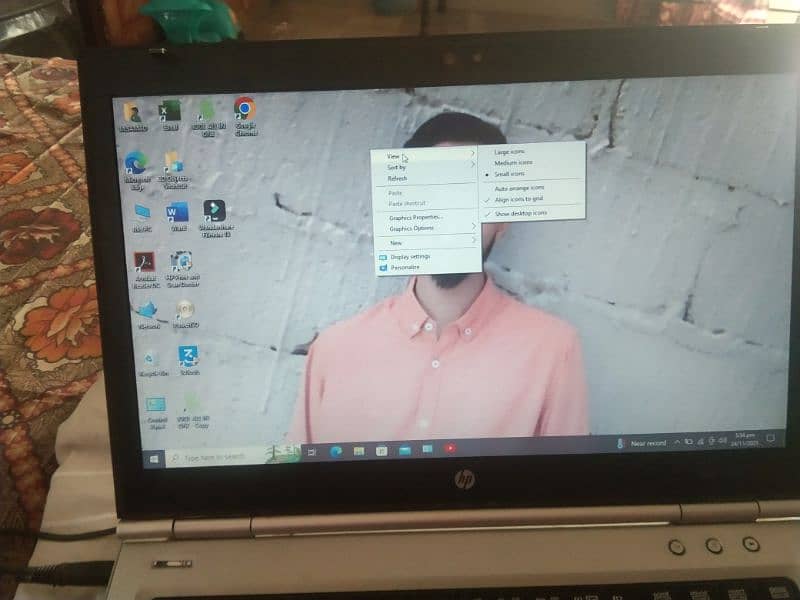Toggle Show desktop icons option
800x600 pixels.
[x=520, y=212]
